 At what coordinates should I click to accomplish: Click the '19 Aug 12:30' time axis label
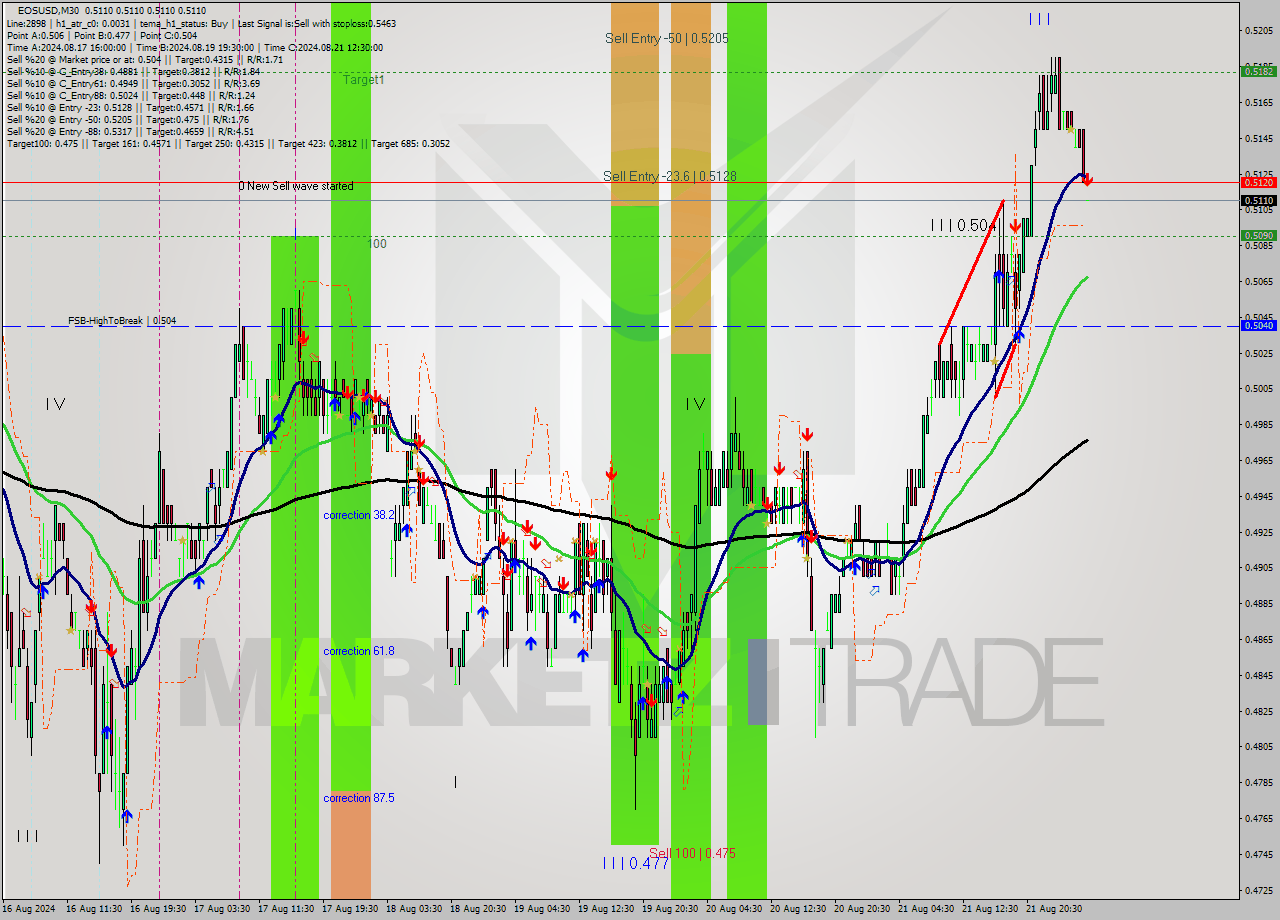pos(605,909)
